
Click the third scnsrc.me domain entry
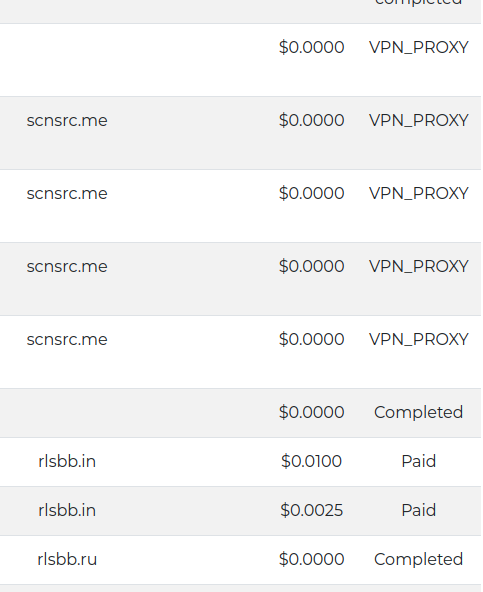[x=67, y=266]
